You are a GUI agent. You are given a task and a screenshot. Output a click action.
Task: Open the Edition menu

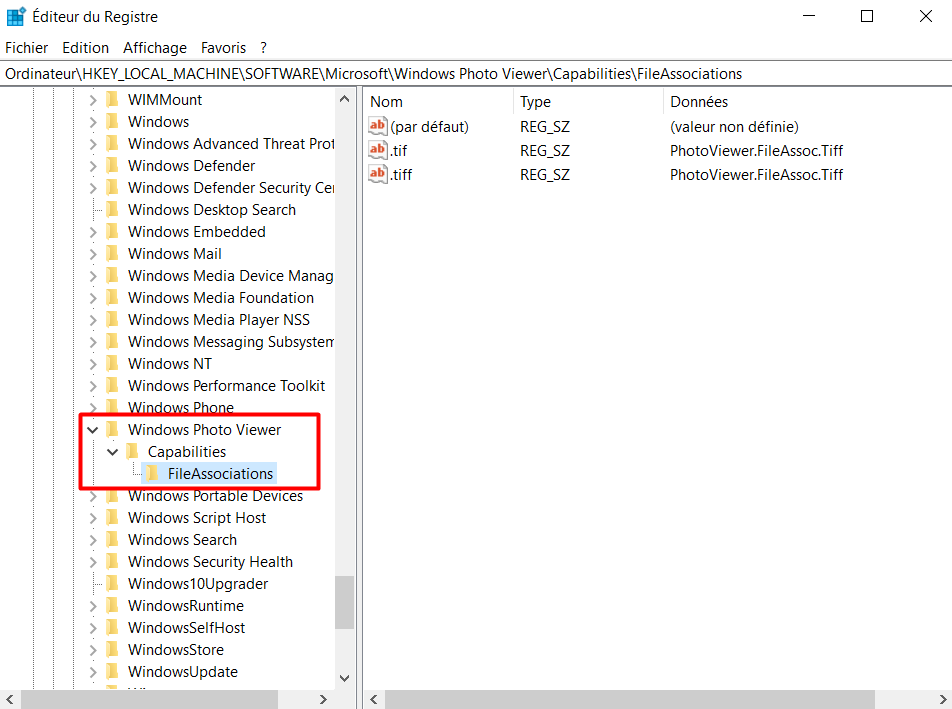[x=86, y=48]
